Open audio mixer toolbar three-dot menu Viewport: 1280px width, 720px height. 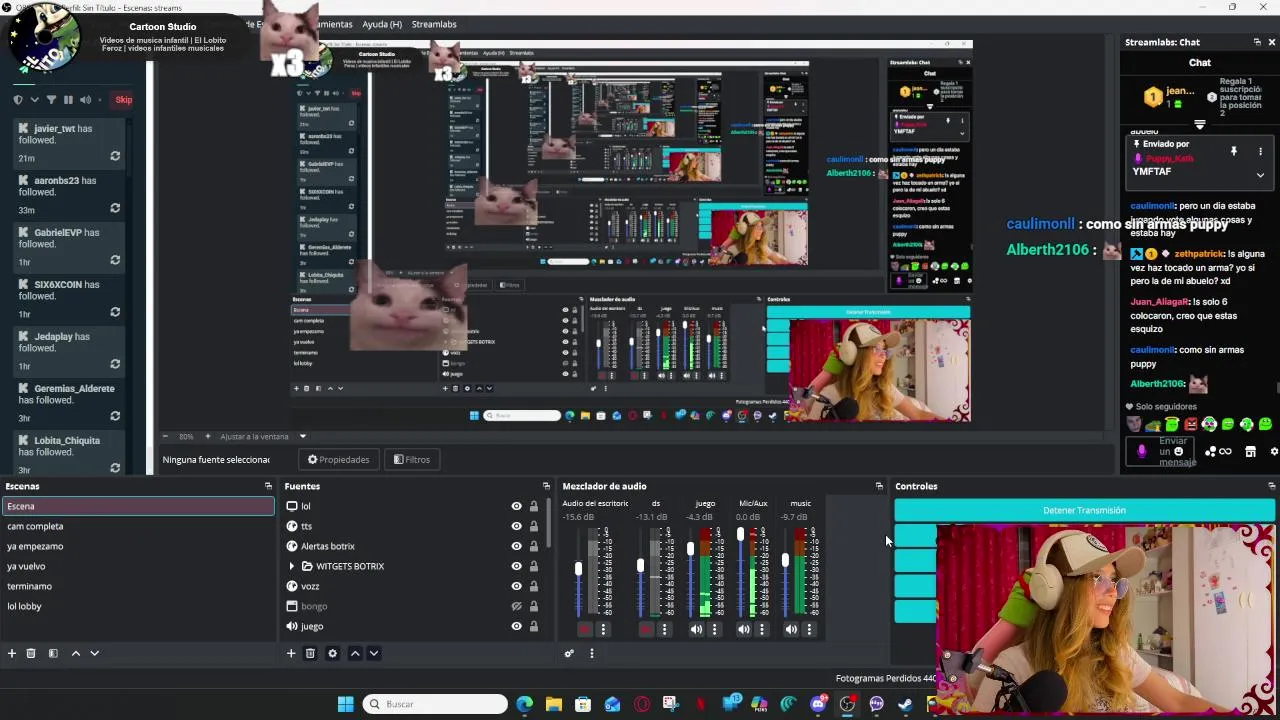click(591, 653)
